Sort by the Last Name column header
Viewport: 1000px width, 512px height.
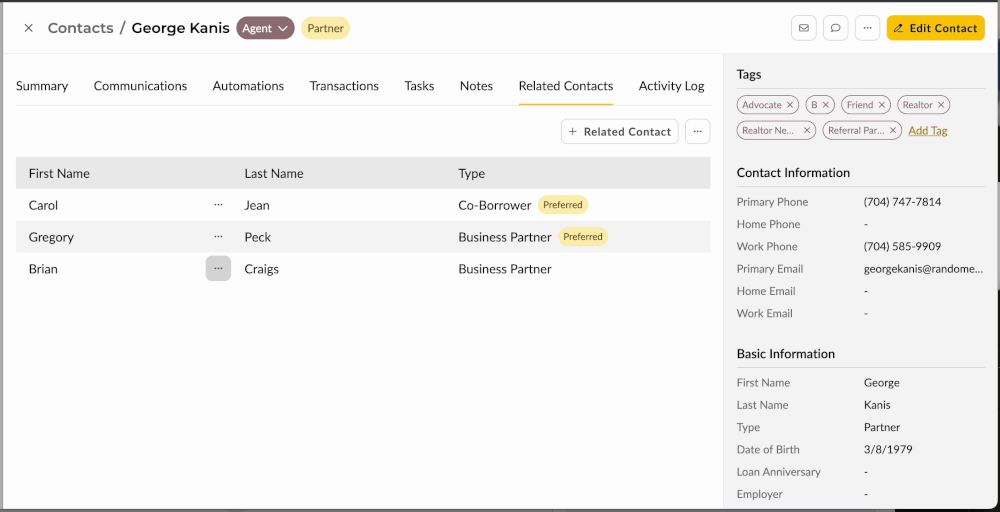(x=274, y=173)
